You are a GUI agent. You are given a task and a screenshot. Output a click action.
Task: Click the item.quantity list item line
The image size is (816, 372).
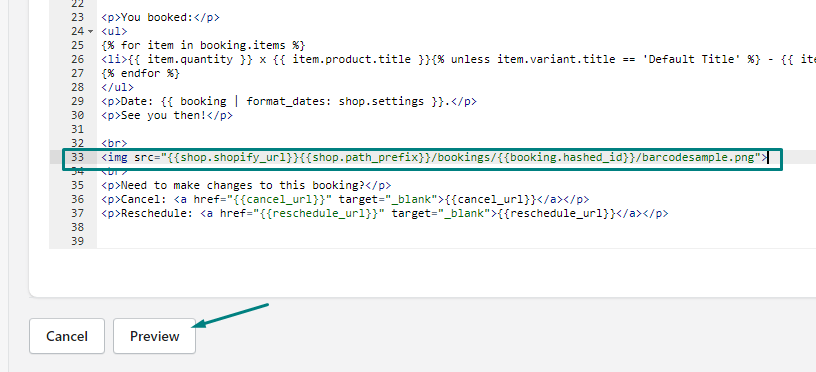(458, 59)
